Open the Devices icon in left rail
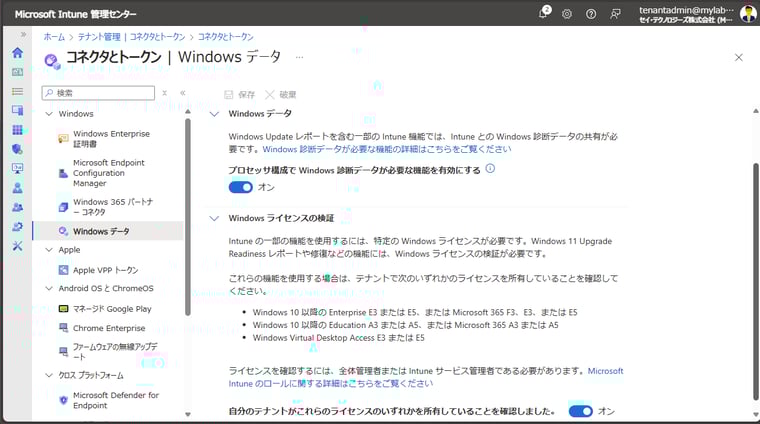This screenshot has width=760, height=424. pos(17,110)
